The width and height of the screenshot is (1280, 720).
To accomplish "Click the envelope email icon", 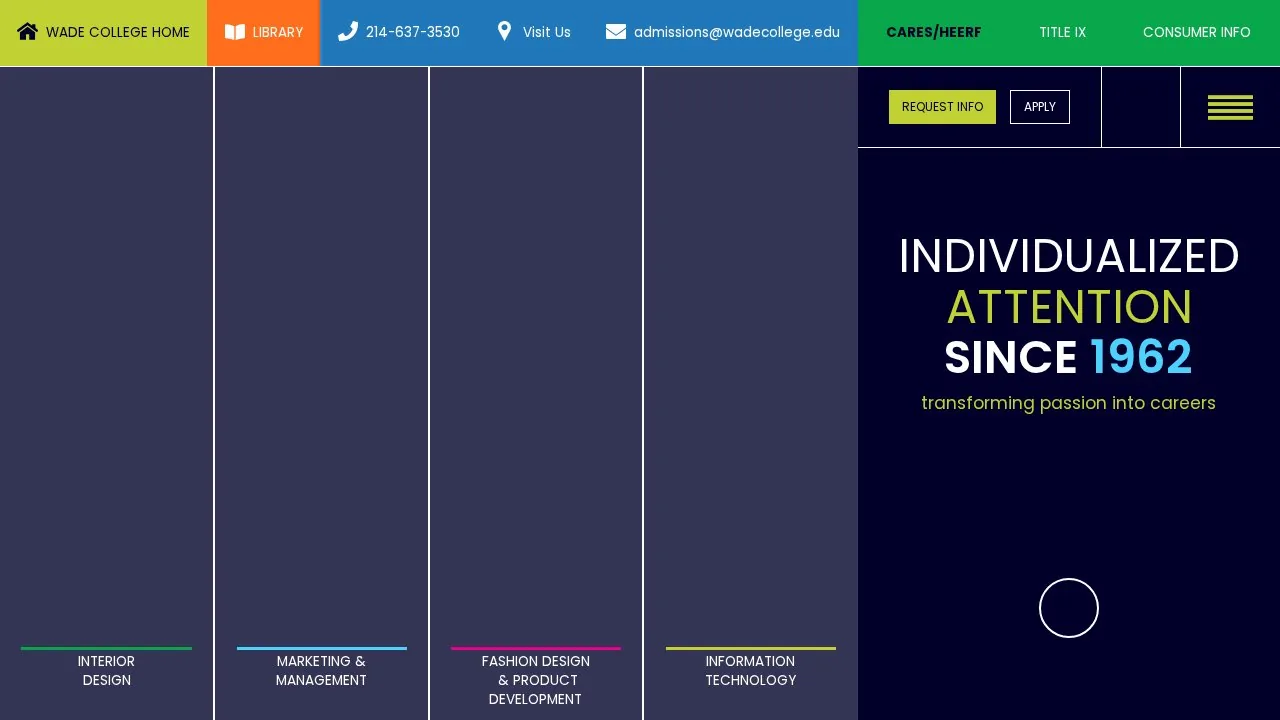I will (616, 32).
